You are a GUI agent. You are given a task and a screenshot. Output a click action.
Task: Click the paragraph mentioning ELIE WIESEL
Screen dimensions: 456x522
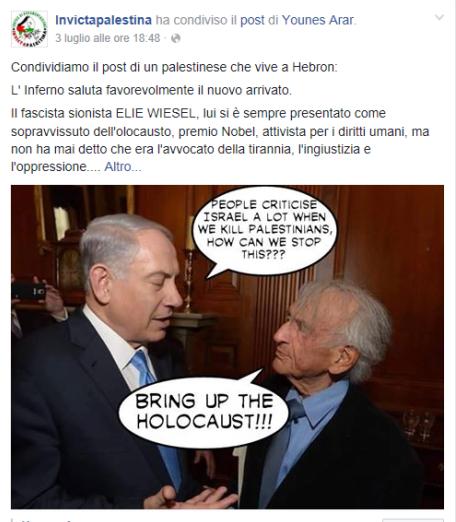(220, 140)
